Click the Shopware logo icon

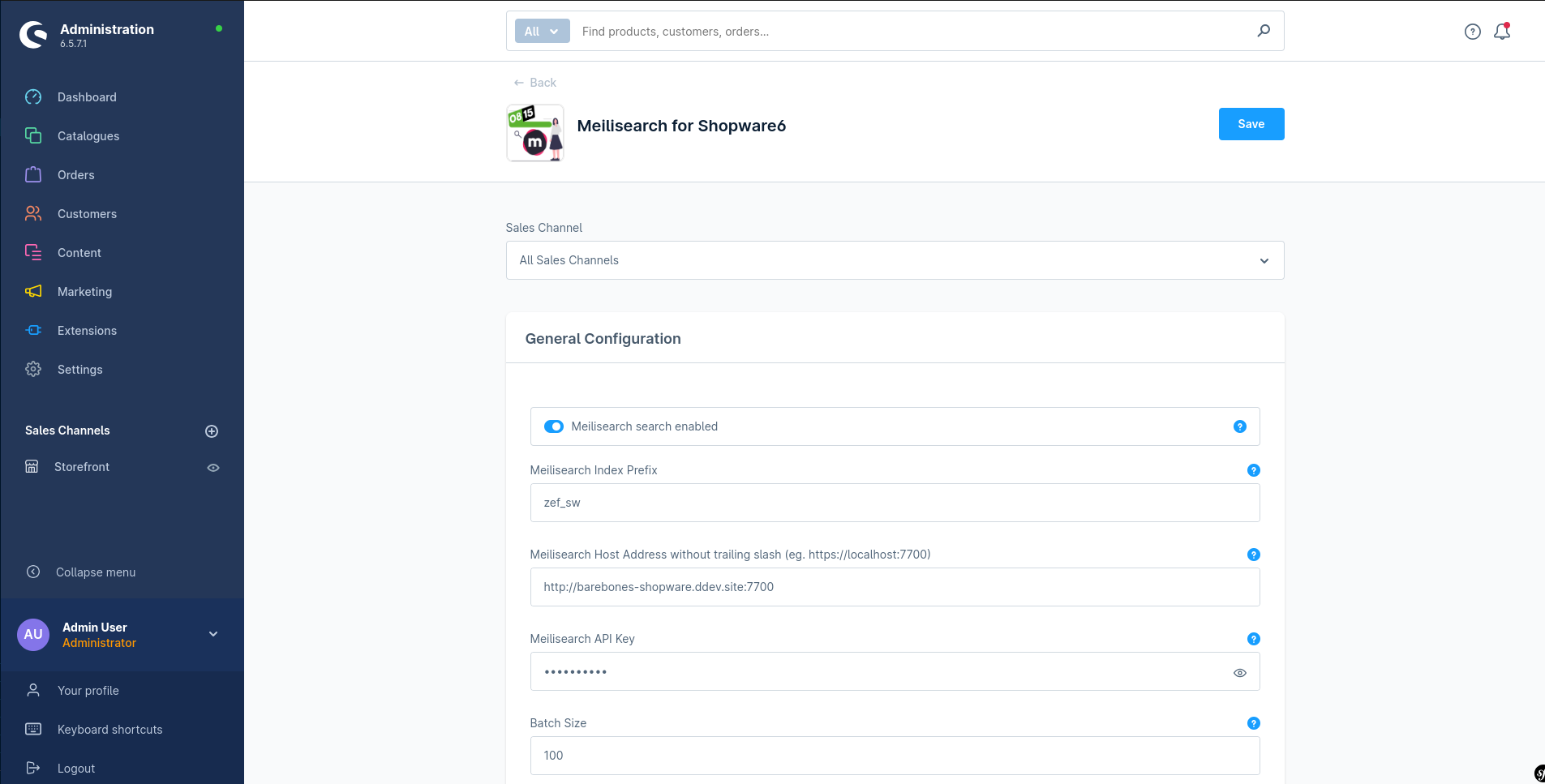pos(33,35)
